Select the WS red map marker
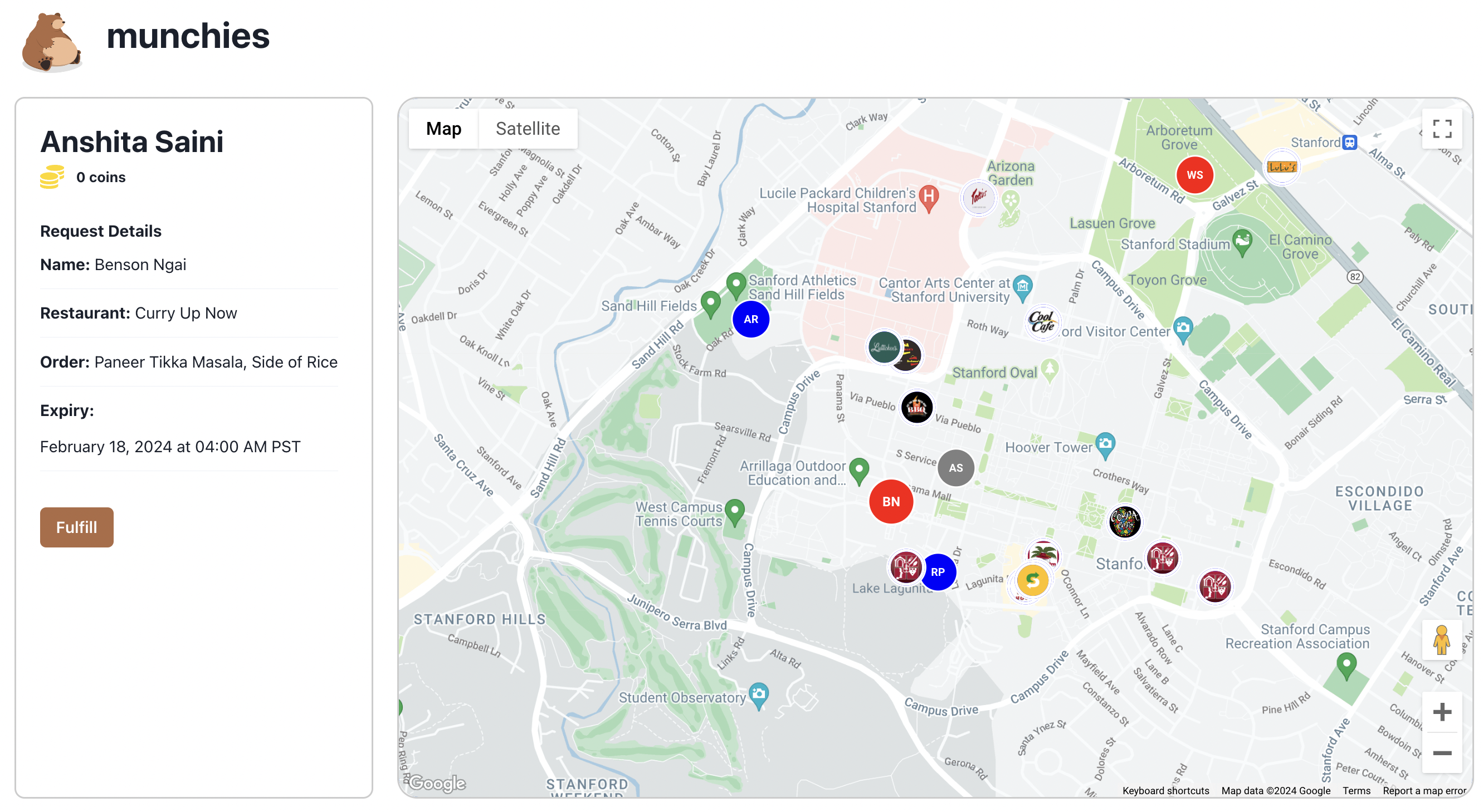Viewport: 1483px width, 812px height. point(1194,175)
